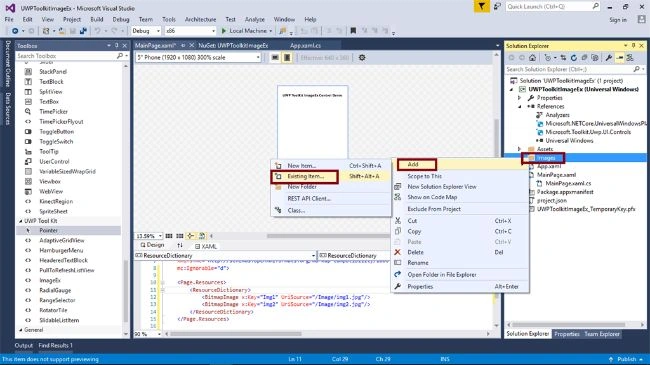
Task: Switch to the Team Explorer tab
Action: 602,334
